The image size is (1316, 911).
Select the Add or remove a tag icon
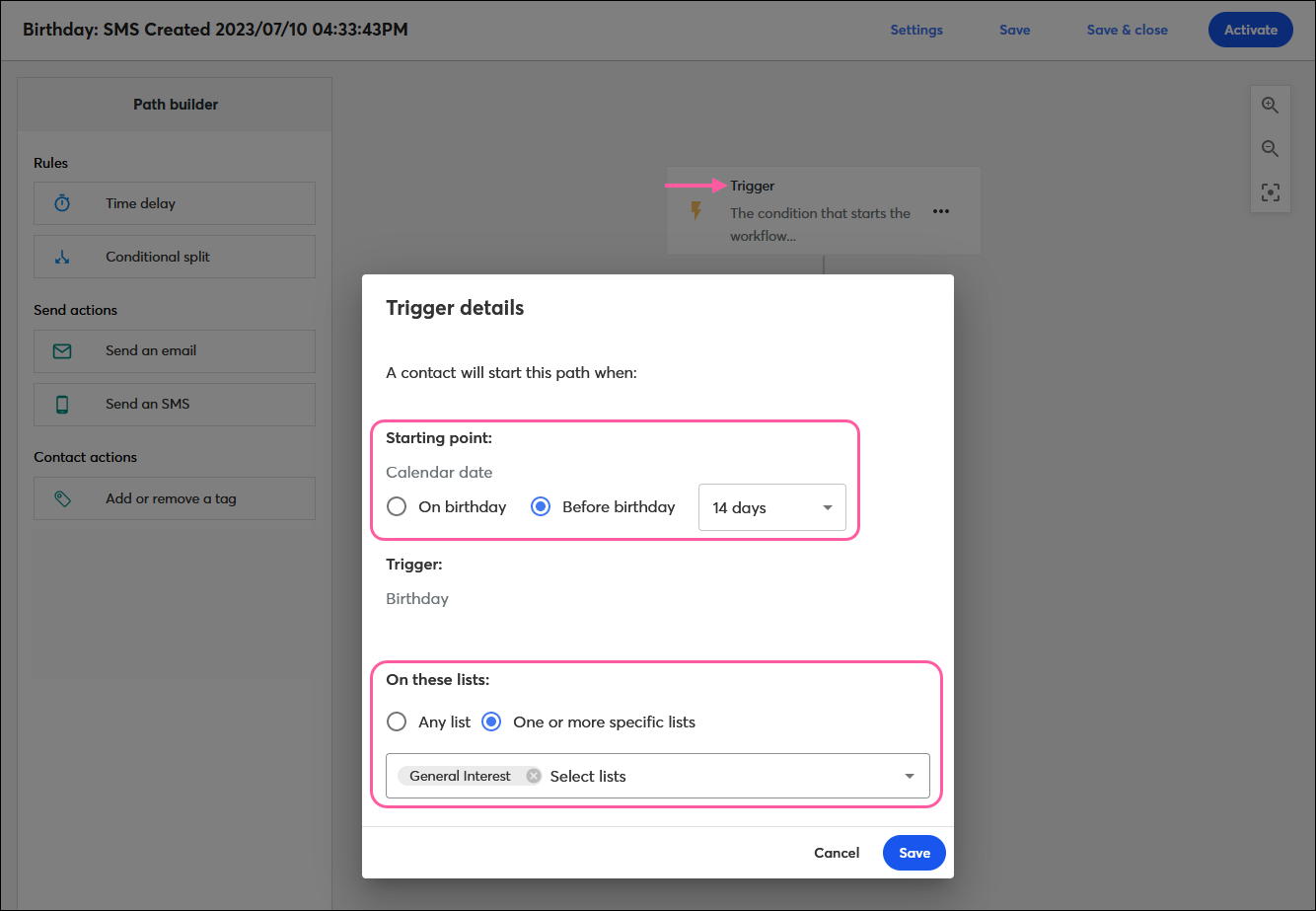(x=63, y=498)
